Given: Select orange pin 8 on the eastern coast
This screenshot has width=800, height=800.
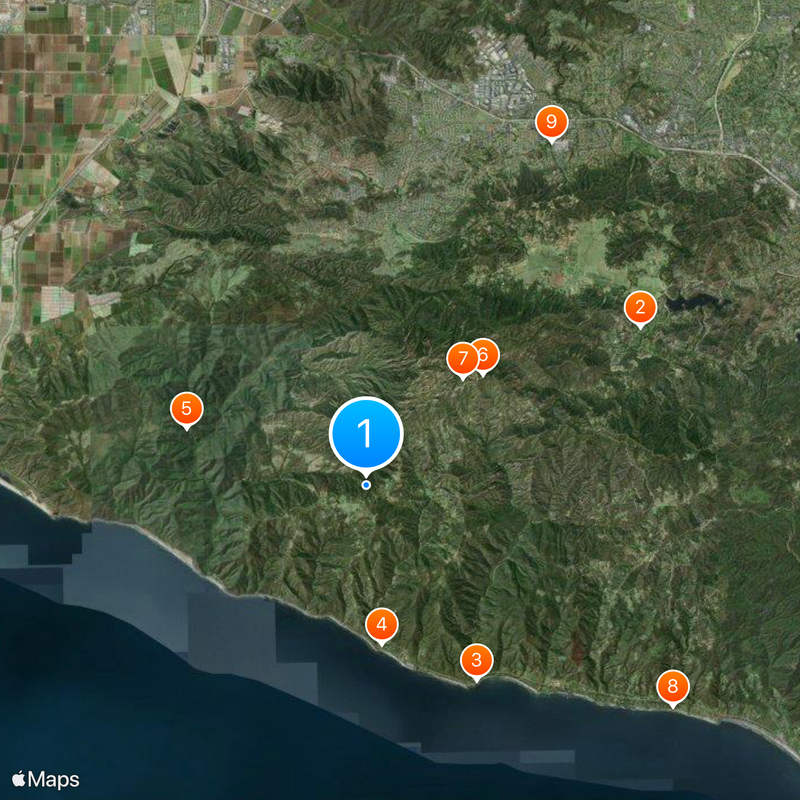Looking at the screenshot, I should 672,686.
